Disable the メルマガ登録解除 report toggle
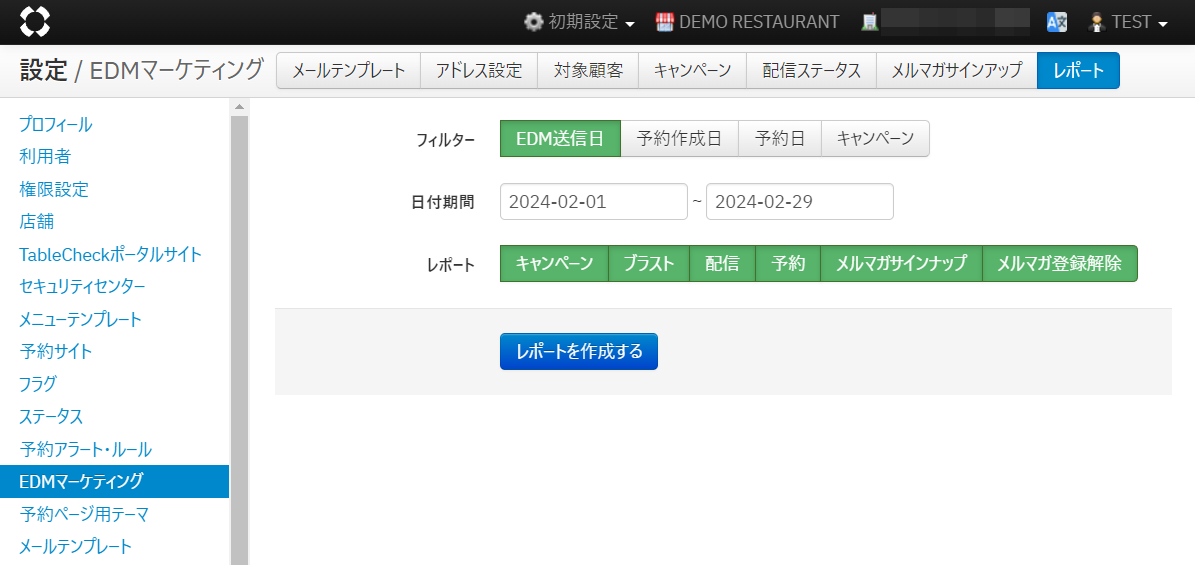The height and width of the screenshot is (565, 1195). (1059, 264)
